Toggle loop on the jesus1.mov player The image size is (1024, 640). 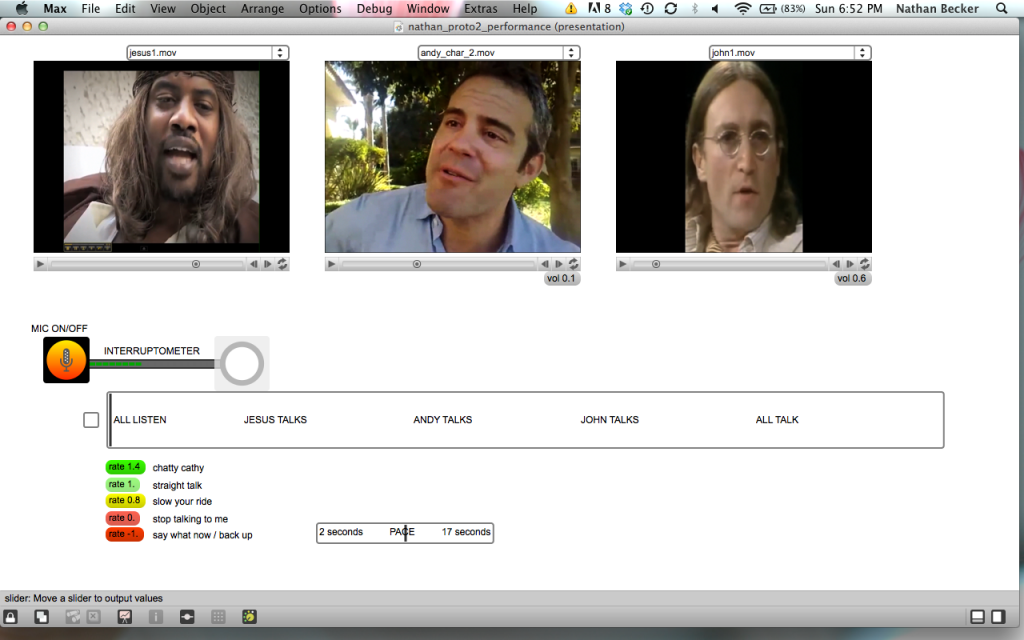(282, 264)
